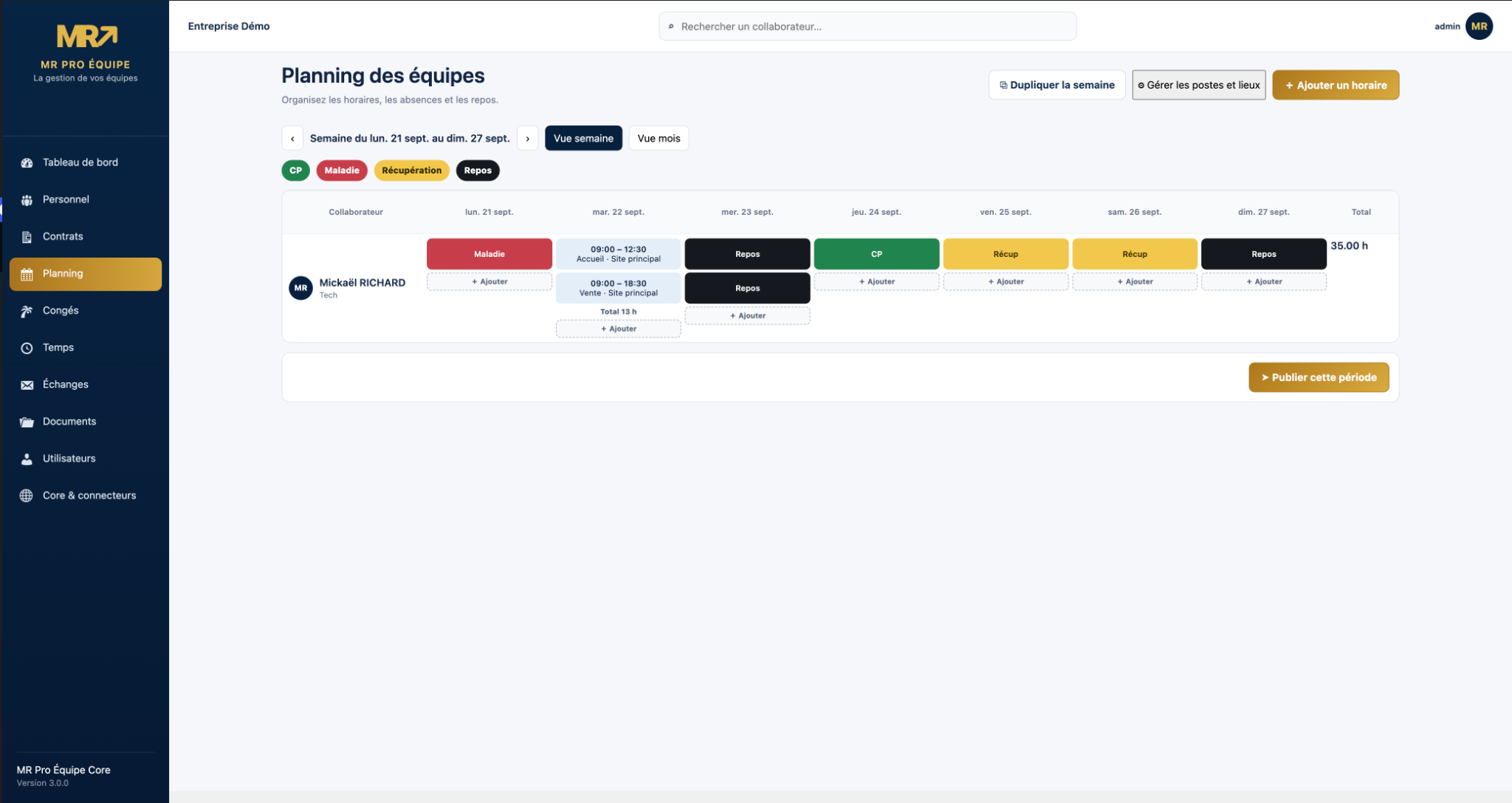Click Publier cette période button
The image size is (1512, 803).
1319,377
